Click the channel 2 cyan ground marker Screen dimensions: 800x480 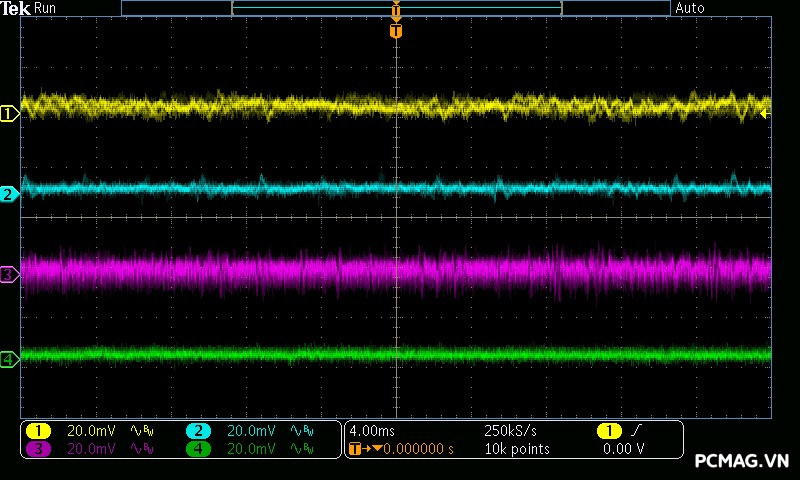point(9,194)
